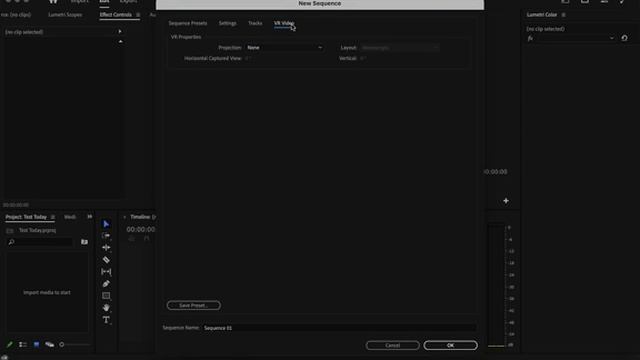This screenshot has height=360, width=640.
Task: Click the Test Today.prproj file name
Action: (37, 231)
